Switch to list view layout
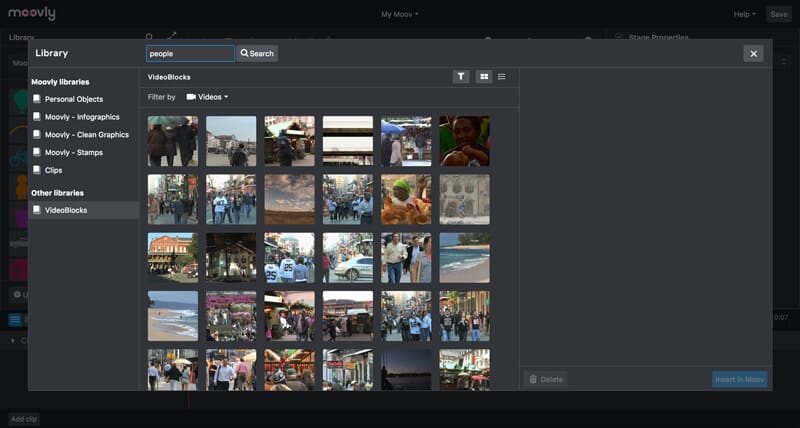The height and width of the screenshot is (428, 800). click(x=502, y=77)
